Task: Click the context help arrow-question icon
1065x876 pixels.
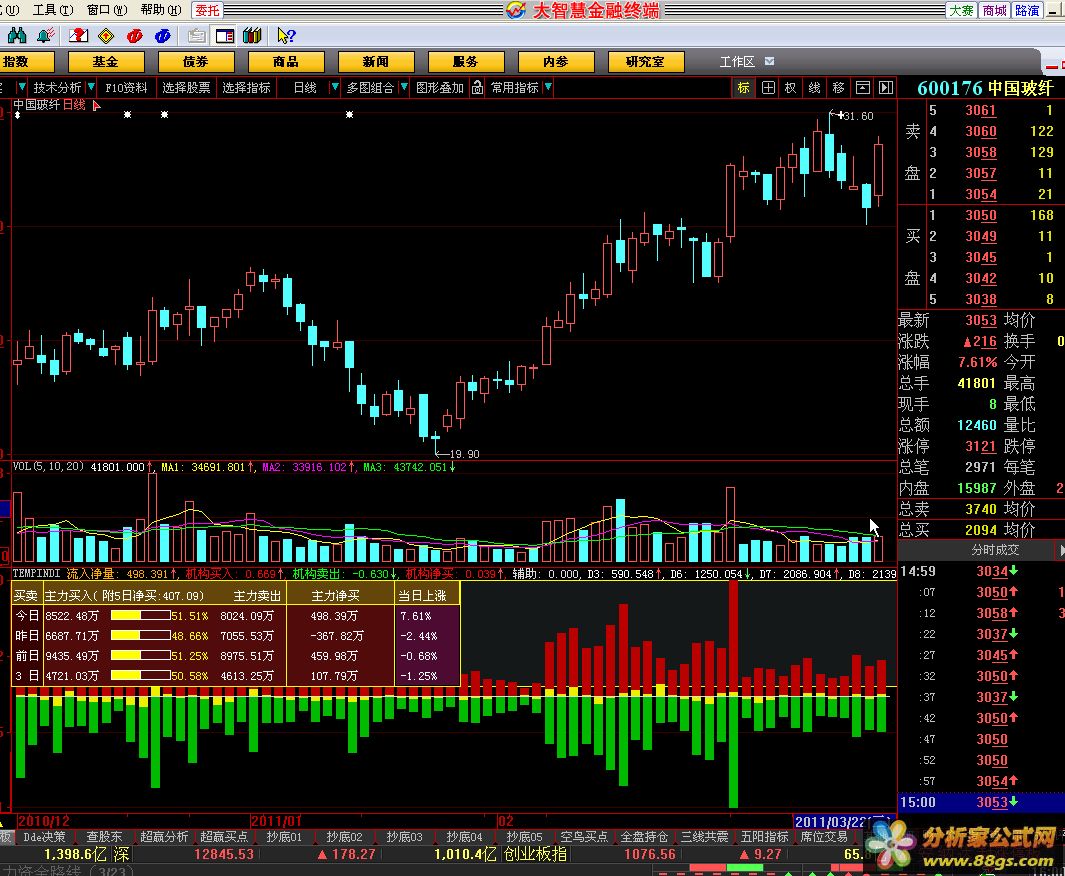Action: [x=286, y=35]
